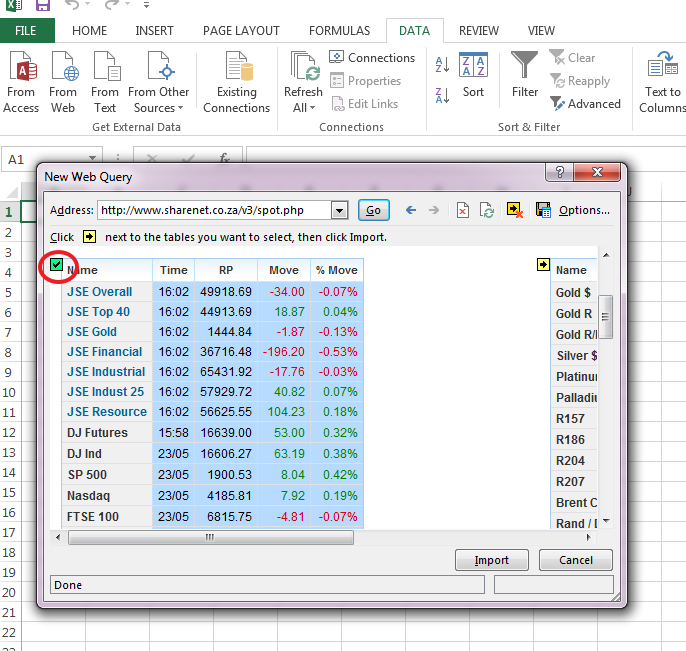The width and height of the screenshot is (686, 651).
Task: Click the Undo arrow in the Quick Access Toolbar
Action: pyautogui.click(x=72, y=5)
